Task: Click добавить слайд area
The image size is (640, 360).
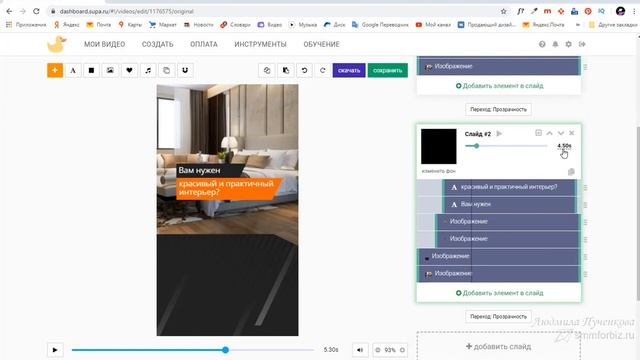Action: pos(498,347)
